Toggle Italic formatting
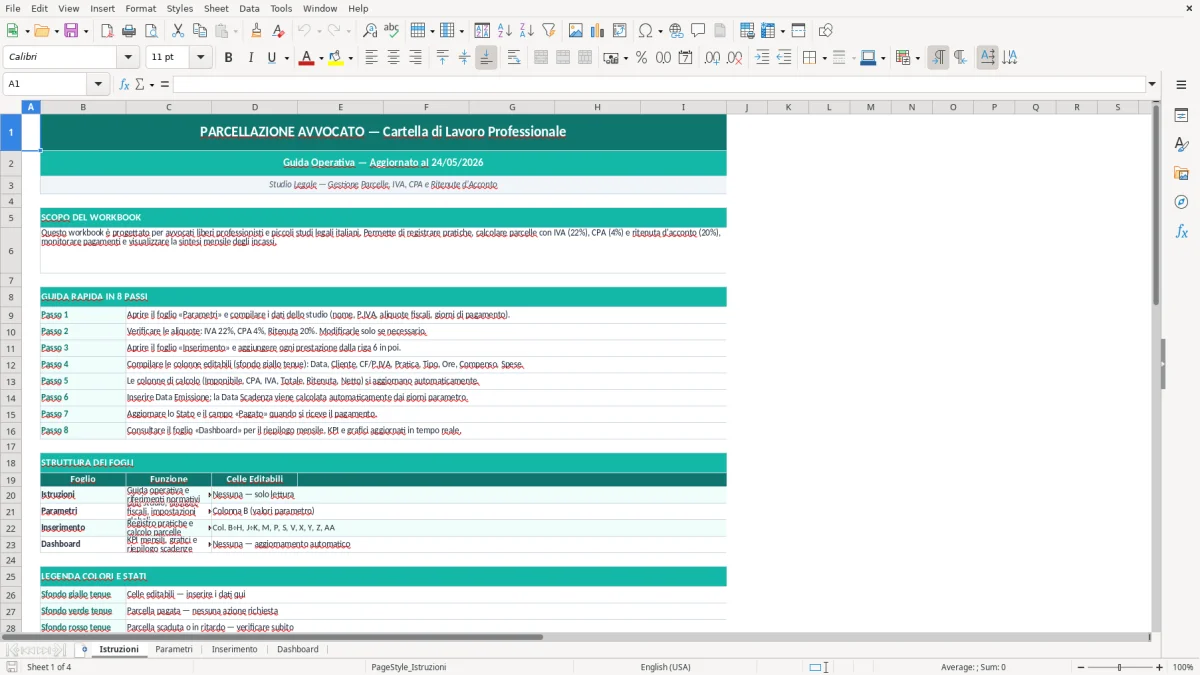The width and height of the screenshot is (1200, 675). tap(250, 58)
